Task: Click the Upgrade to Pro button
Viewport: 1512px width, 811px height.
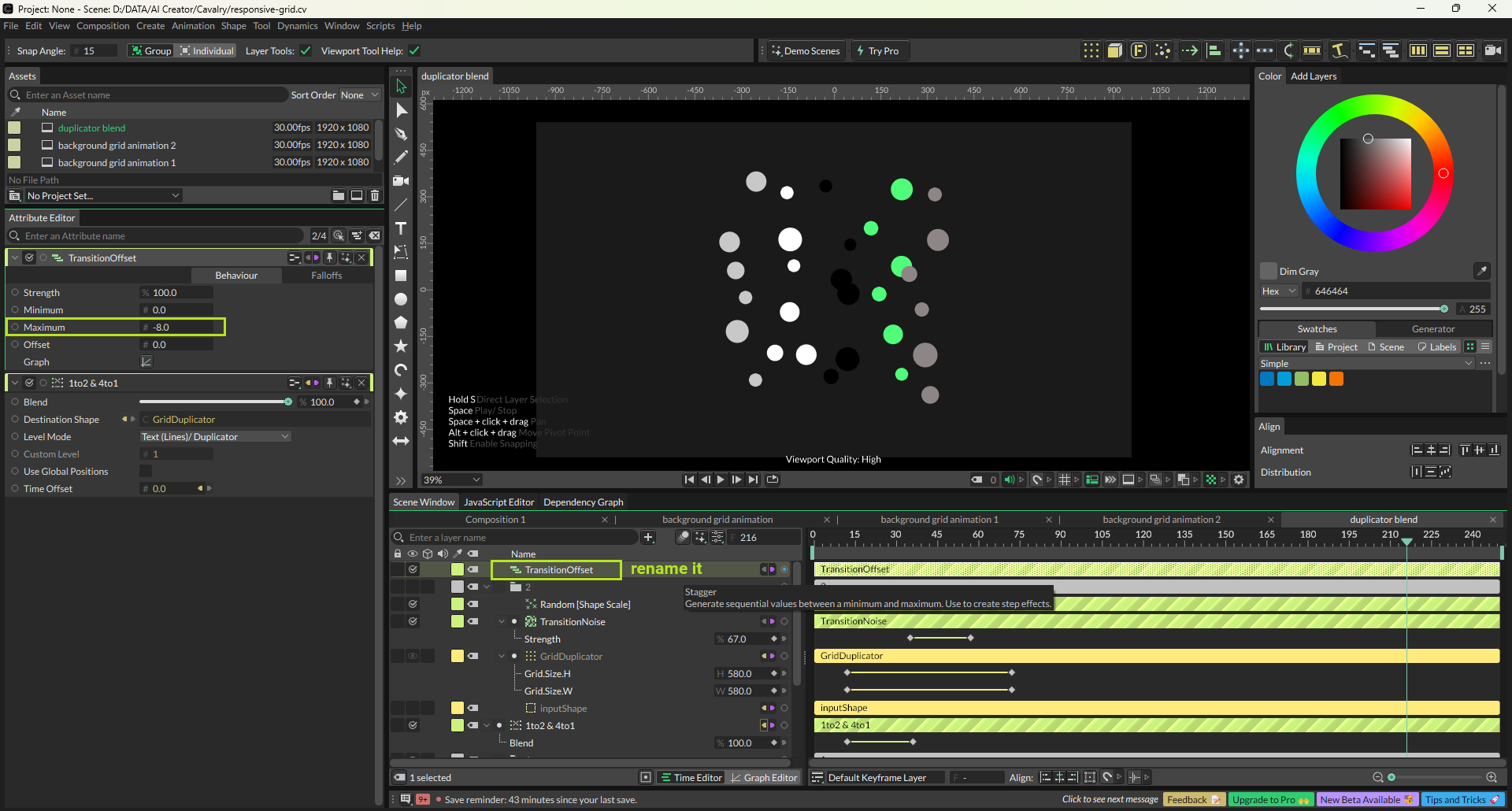Action: [1270, 799]
